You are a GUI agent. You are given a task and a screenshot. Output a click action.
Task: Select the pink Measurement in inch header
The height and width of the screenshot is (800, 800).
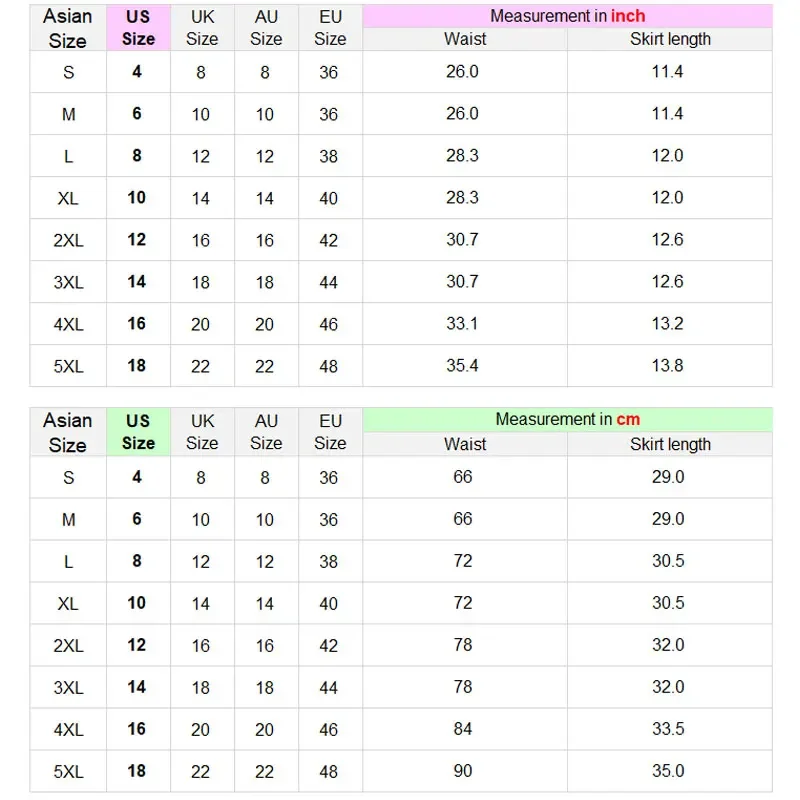point(567,16)
